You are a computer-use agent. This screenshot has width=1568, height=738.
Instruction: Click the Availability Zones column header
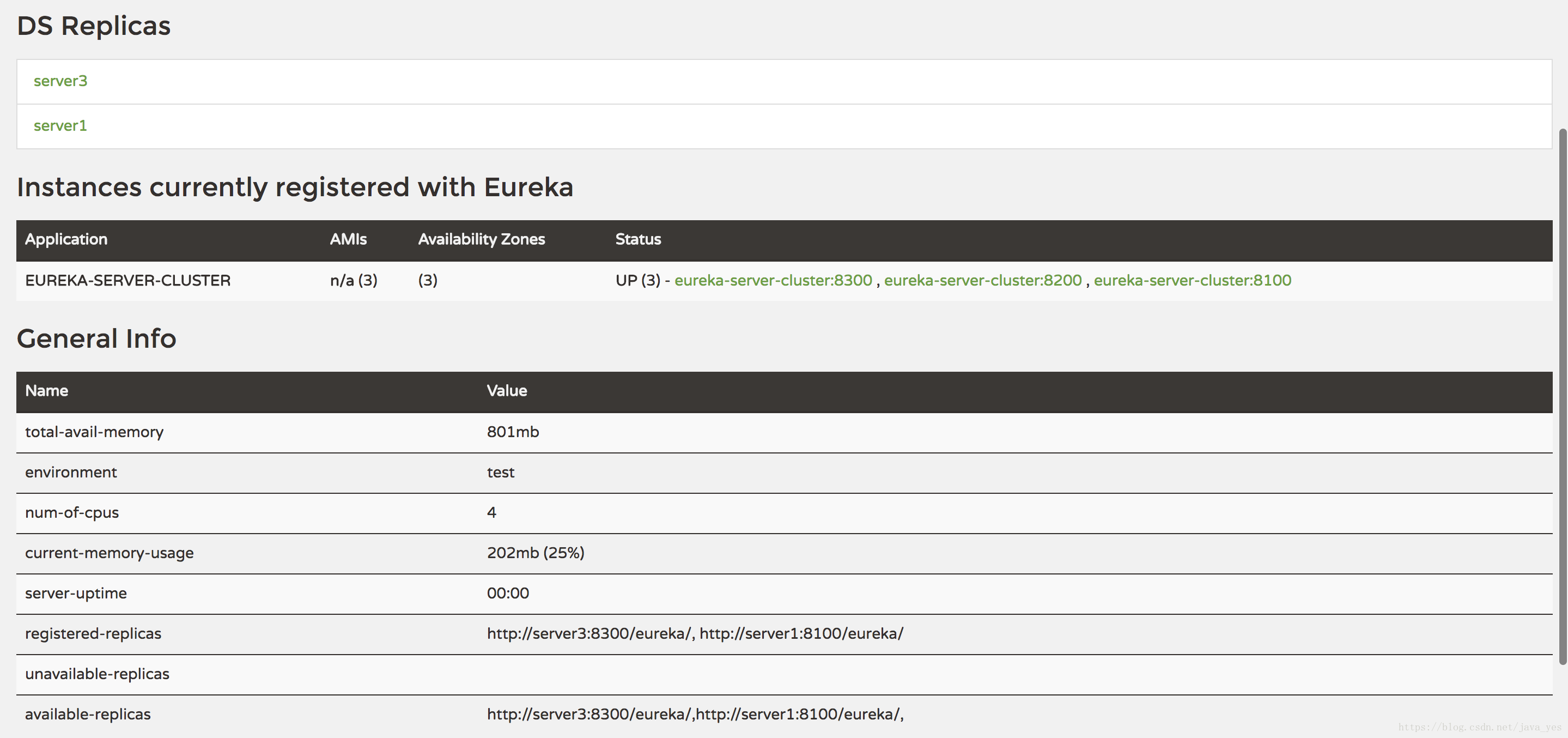click(x=482, y=239)
